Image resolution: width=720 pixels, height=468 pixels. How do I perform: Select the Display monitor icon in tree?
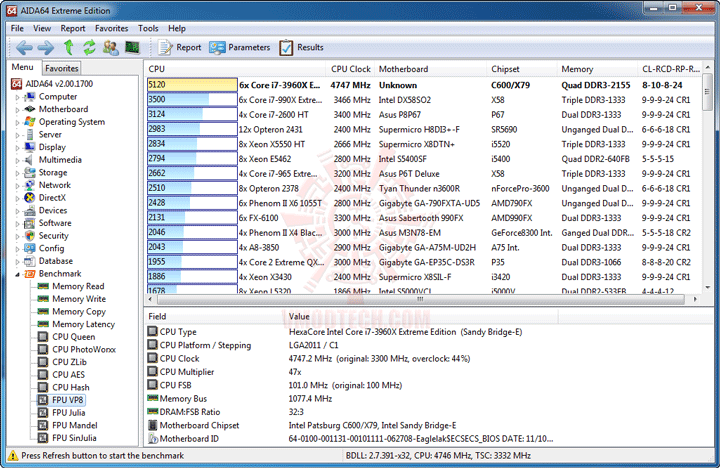(30, 147)
